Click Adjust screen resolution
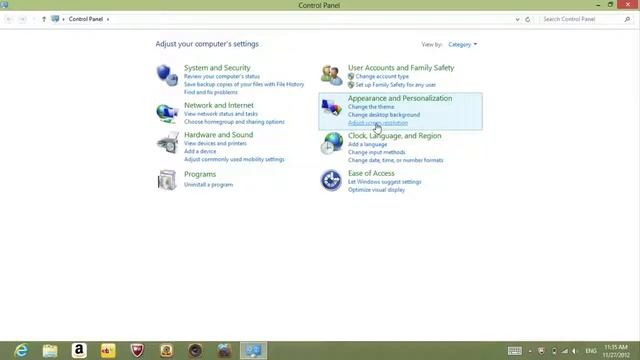Viewport: 640px width, 360px height. point(378,123)
